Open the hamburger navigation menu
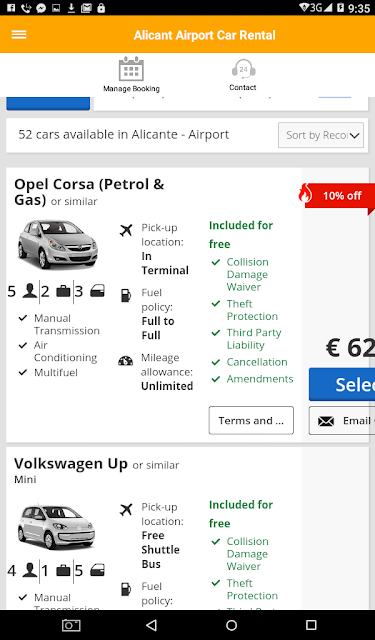Viewport: 375px width, 640px height. 19,34
